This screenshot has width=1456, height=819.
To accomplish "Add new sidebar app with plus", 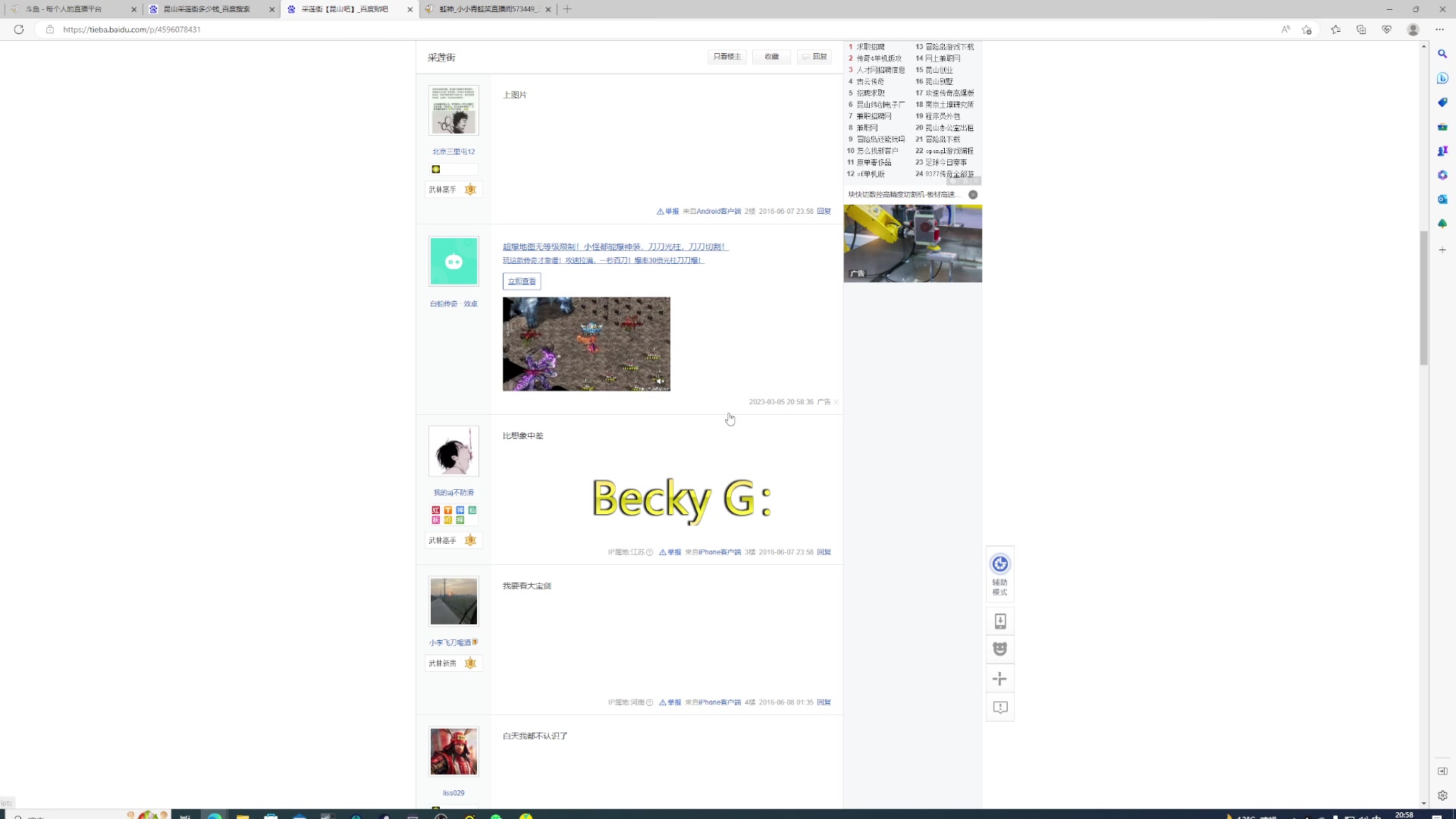I will coord(1442,249).
